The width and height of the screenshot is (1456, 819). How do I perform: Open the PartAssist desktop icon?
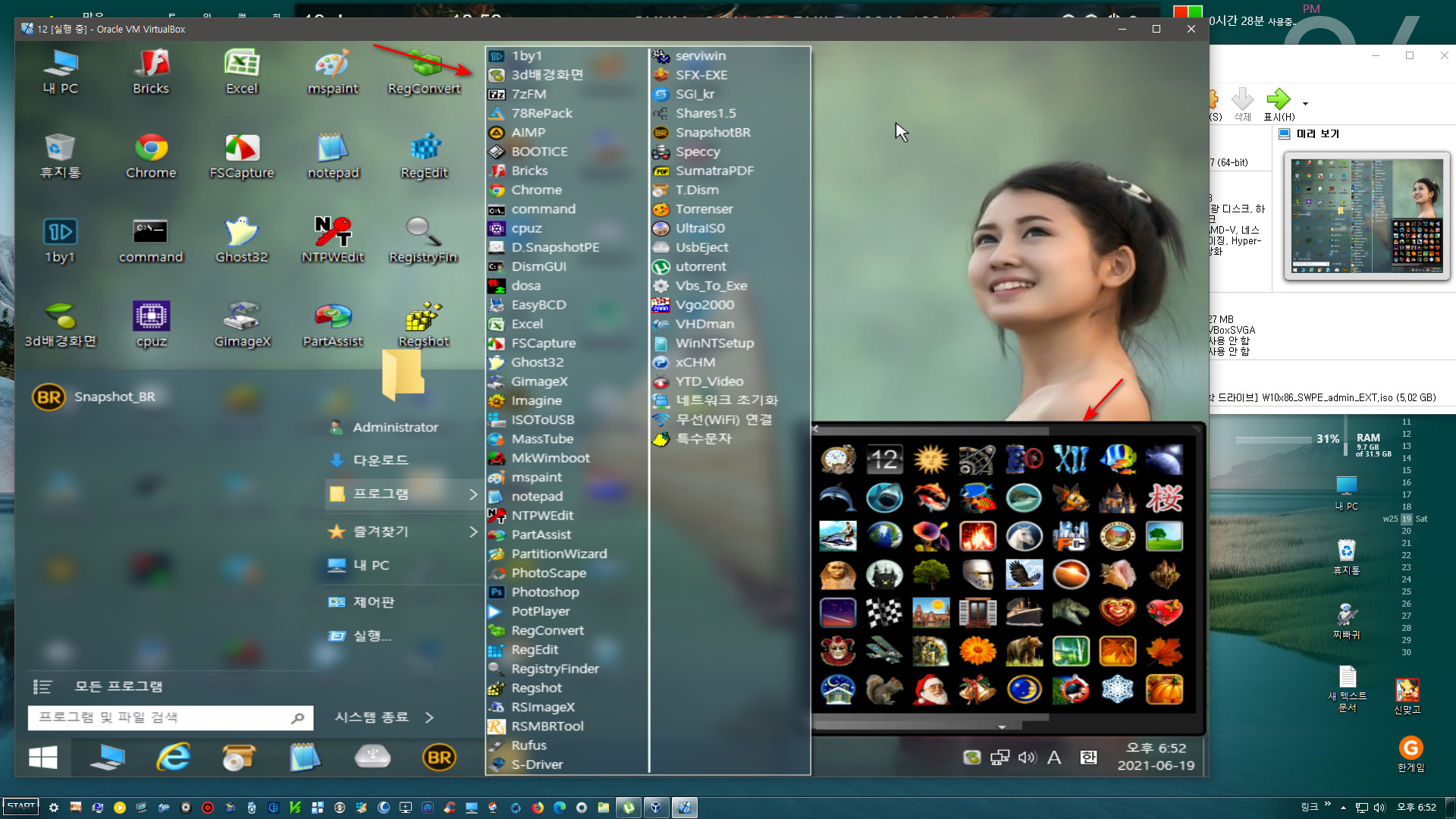click(333, 324)
